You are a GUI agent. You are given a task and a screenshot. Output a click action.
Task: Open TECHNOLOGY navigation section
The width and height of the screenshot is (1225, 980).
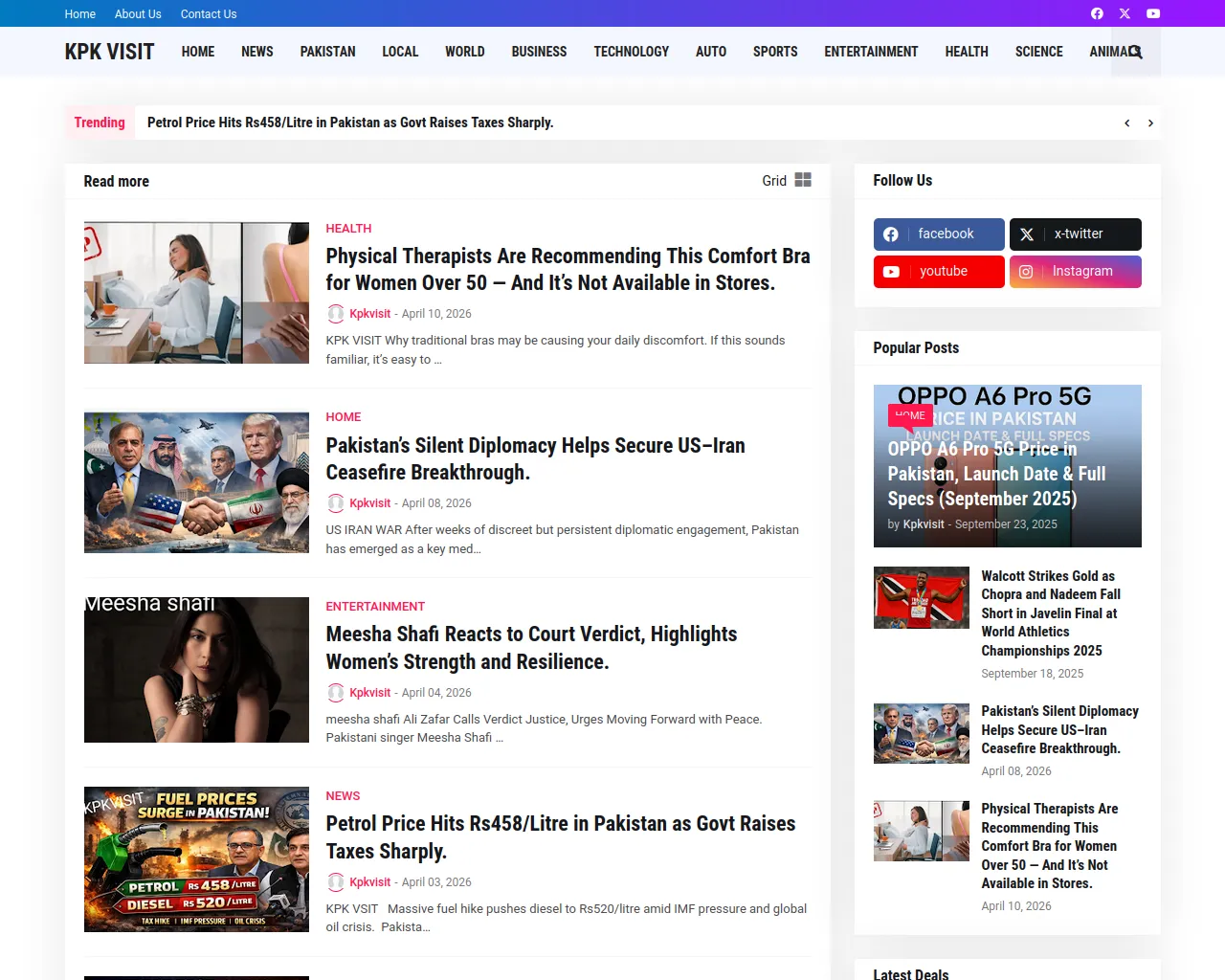(x=632, y=52)
